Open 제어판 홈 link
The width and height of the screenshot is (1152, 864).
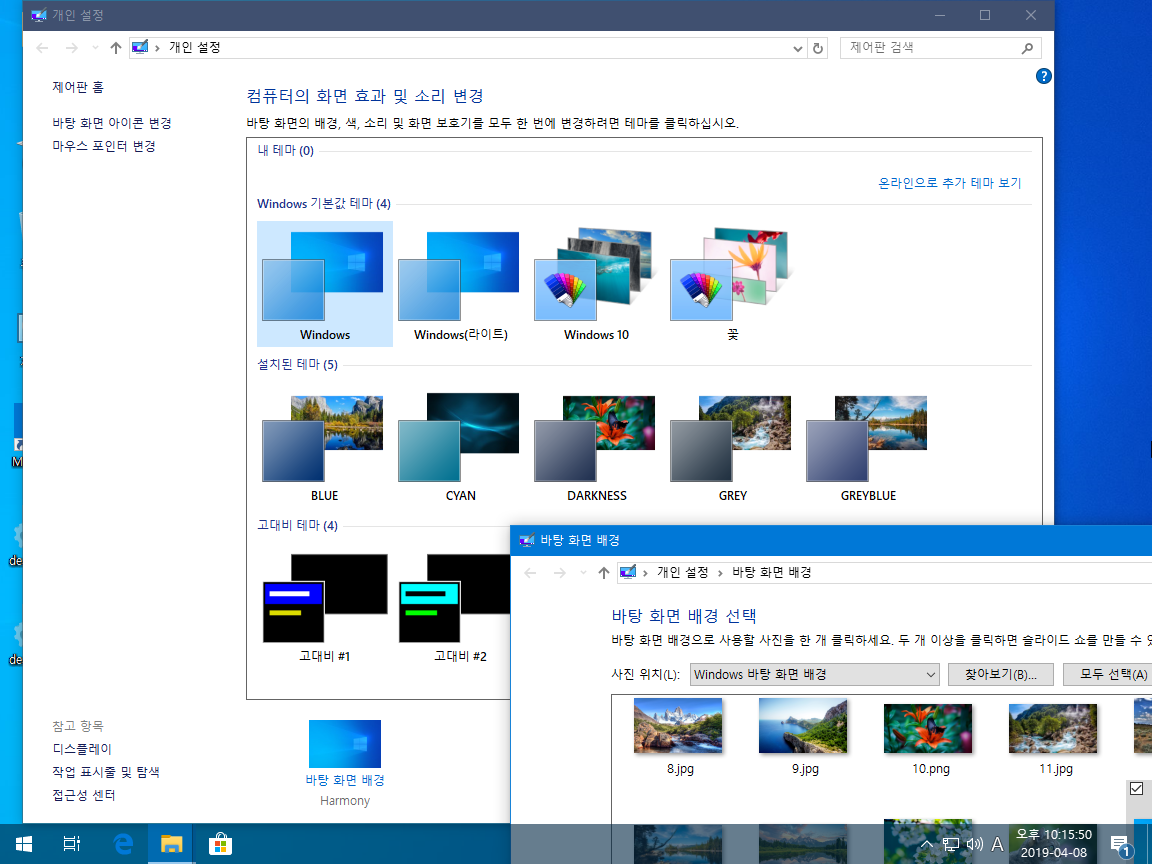pos(78,87)
